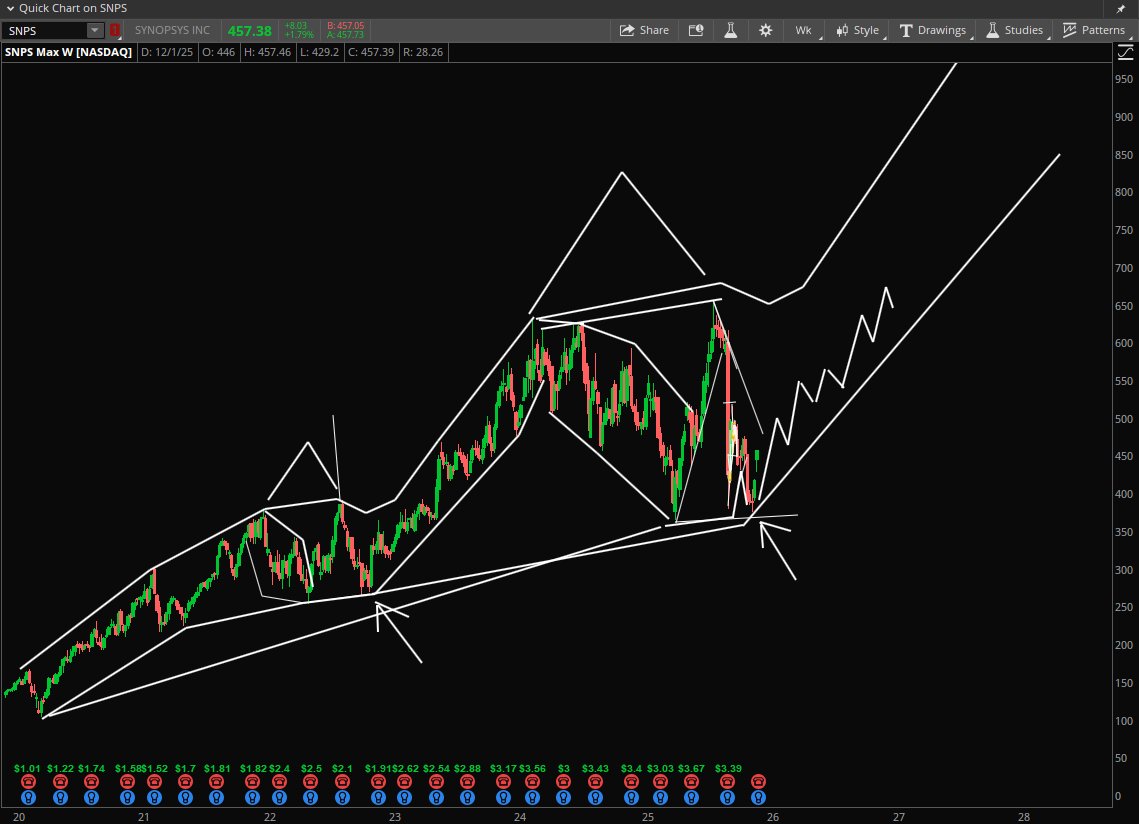The image size is (1139, 824).
Task: Click the Share button
Action: tap(644, 31)
